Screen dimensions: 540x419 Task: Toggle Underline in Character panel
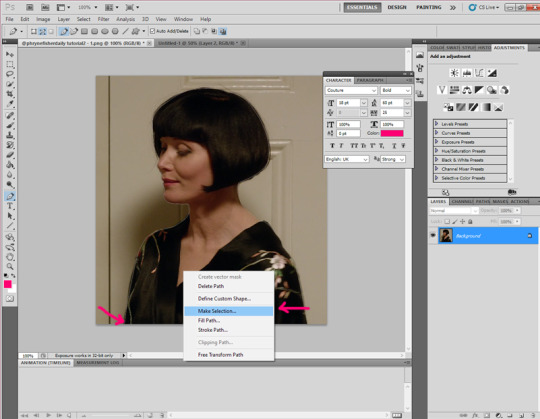(394, 146)
